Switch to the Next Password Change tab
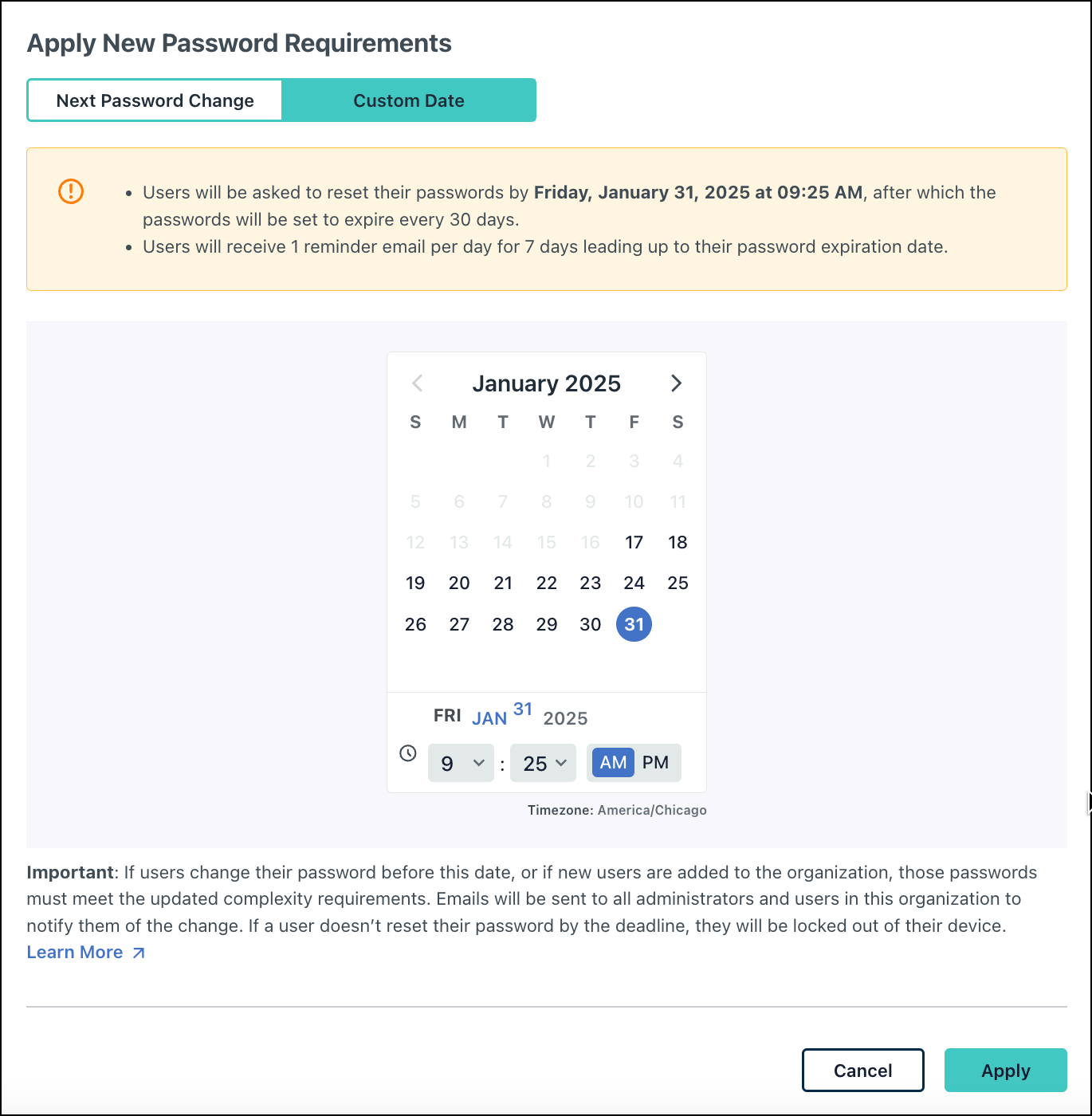This screenshot has width=1092, height=1116. (154, 100)
